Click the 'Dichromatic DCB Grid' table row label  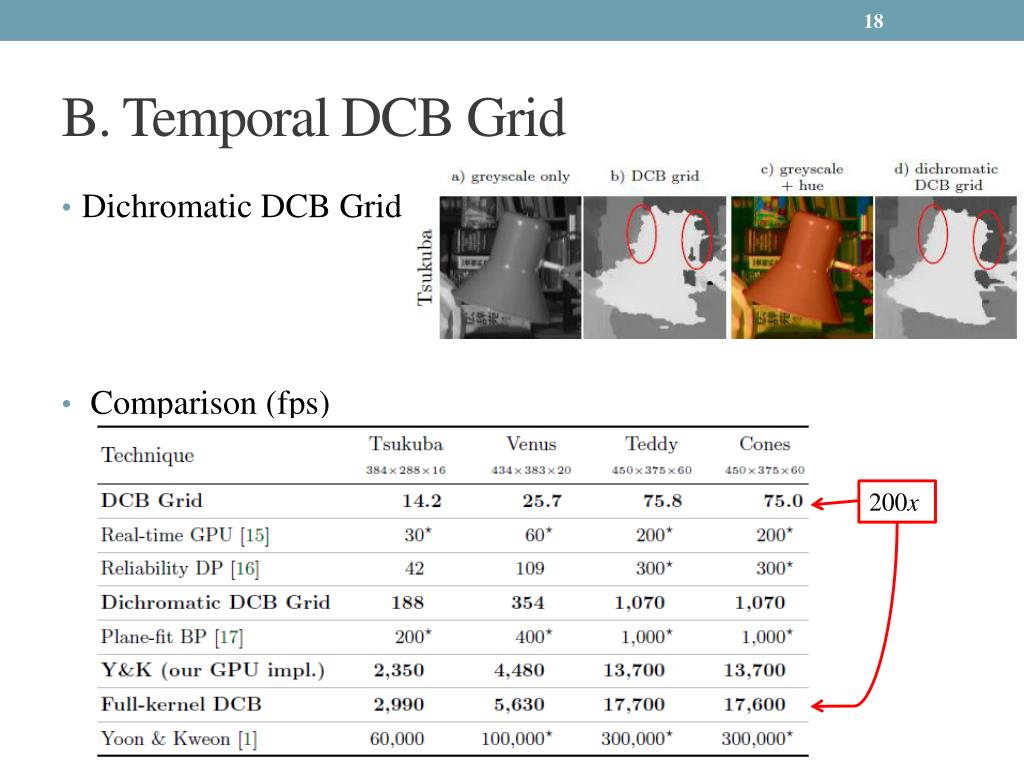tap(216, 602)
